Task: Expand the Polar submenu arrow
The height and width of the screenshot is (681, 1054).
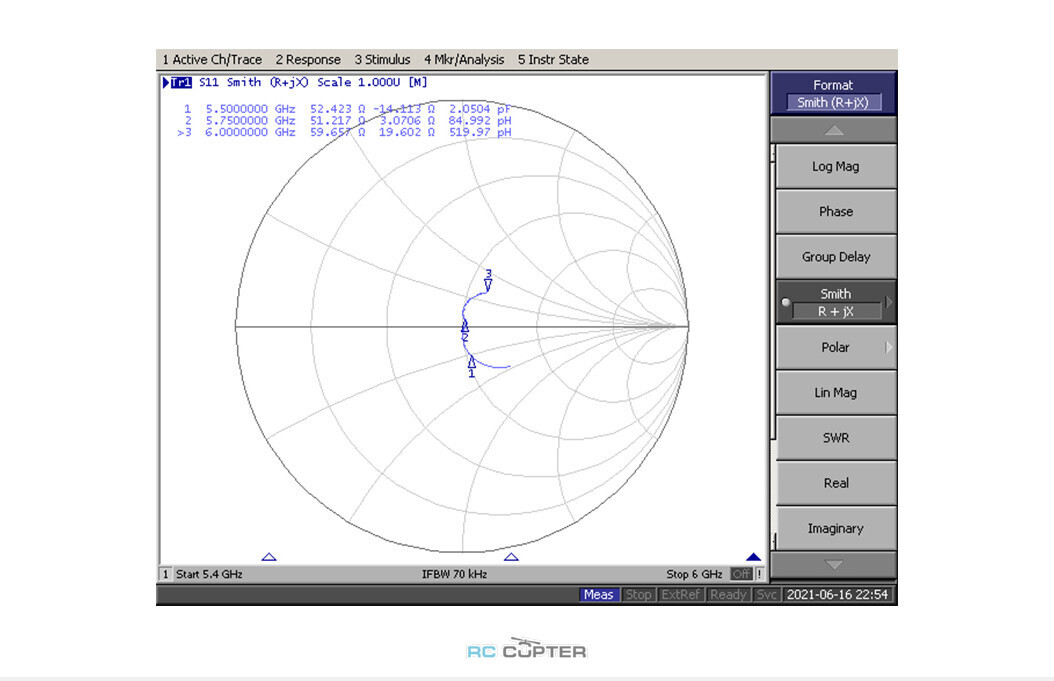Action: pyautogui.click(x=889, y=347)
